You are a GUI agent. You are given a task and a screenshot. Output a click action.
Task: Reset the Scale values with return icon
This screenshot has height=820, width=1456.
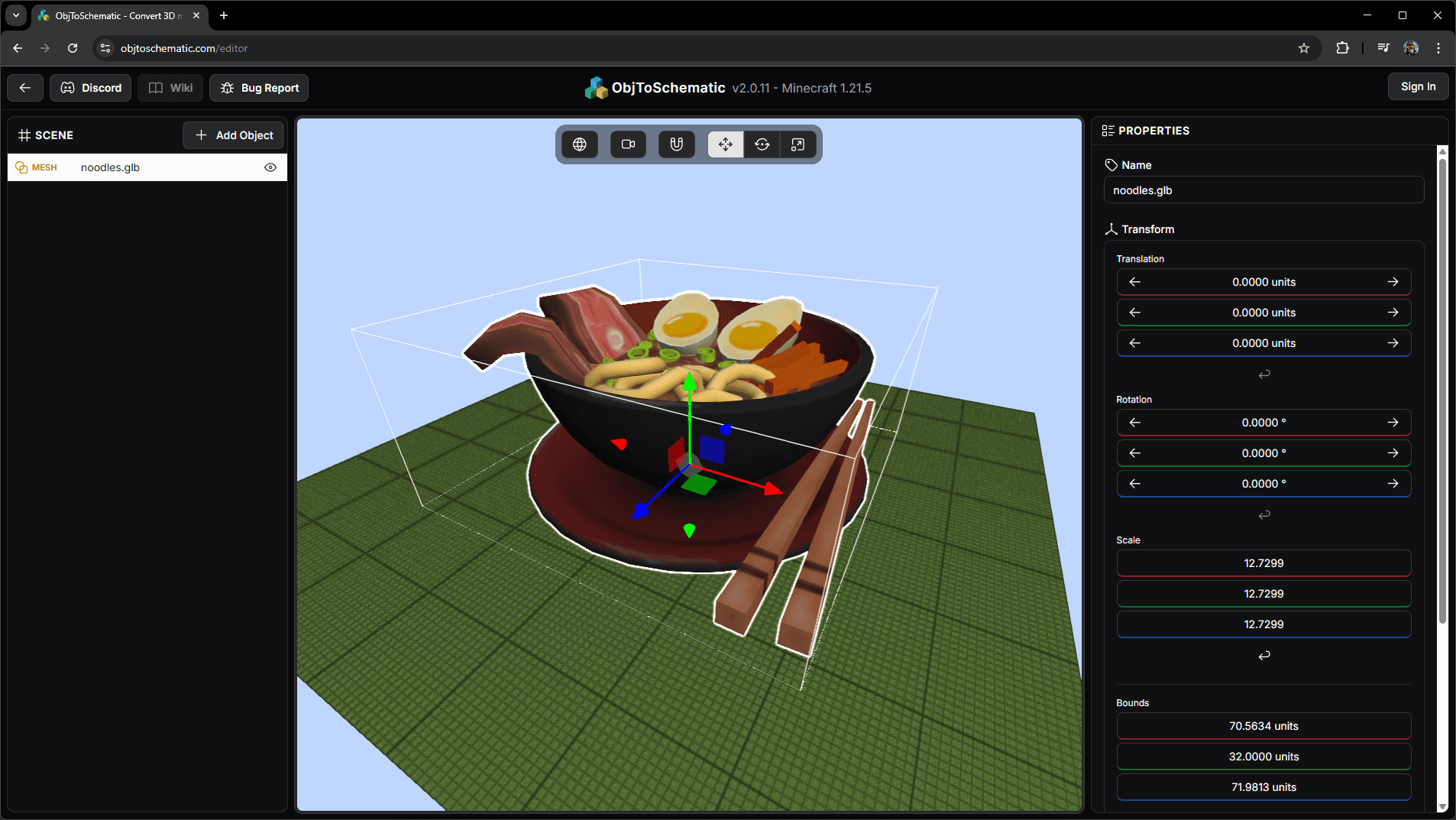tap(1264, 656)
